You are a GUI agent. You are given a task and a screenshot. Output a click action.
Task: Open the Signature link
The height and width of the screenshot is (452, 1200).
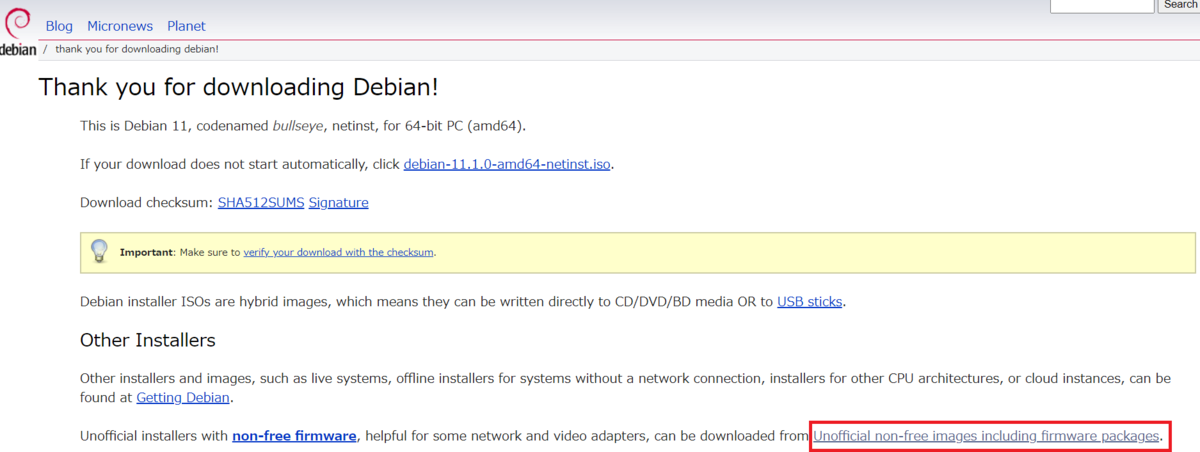(x=339, y=202)
